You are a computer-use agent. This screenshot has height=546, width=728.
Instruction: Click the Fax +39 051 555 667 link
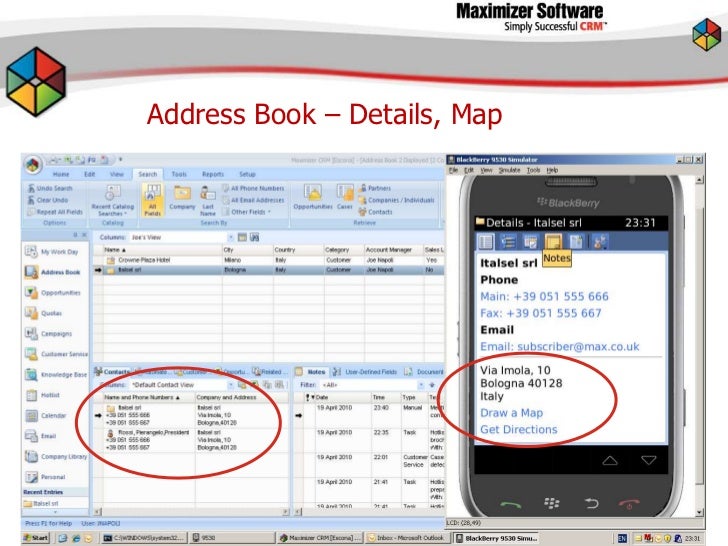(540, 313)
